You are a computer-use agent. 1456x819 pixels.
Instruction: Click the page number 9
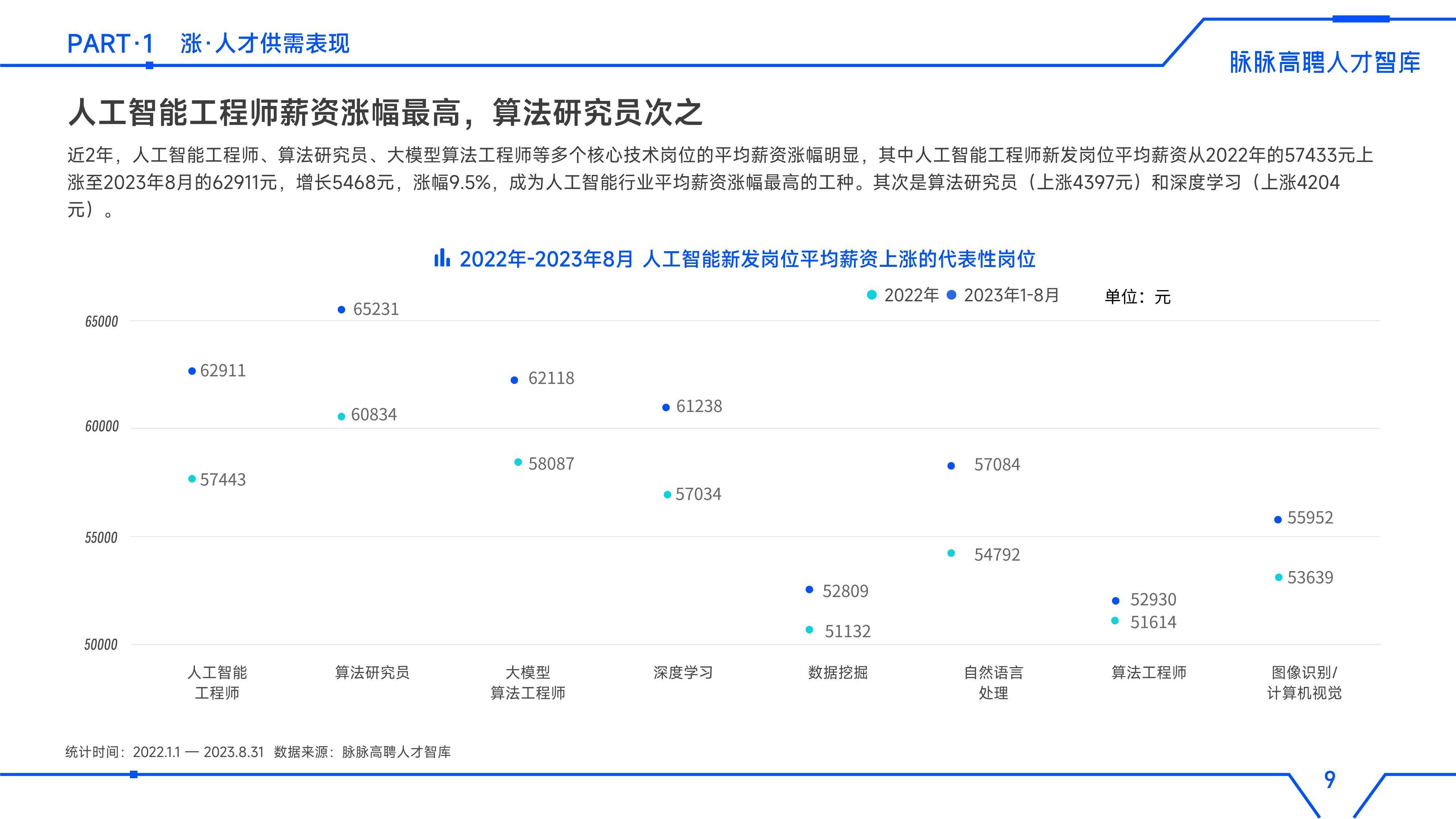click(x=1329, y=780)
